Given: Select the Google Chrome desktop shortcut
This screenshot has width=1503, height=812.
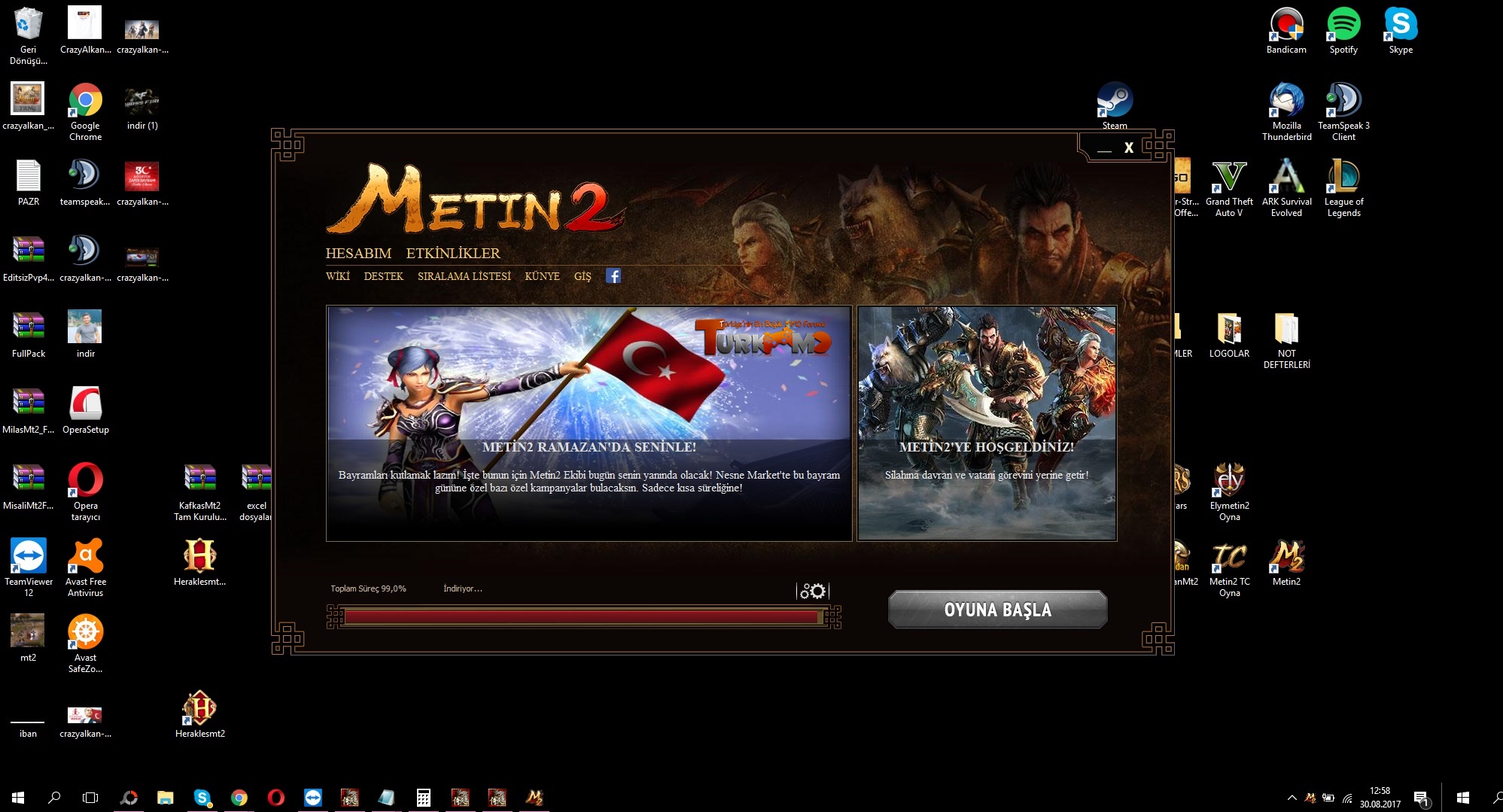Looking at the screenshot, I should (x=86, y=111).
